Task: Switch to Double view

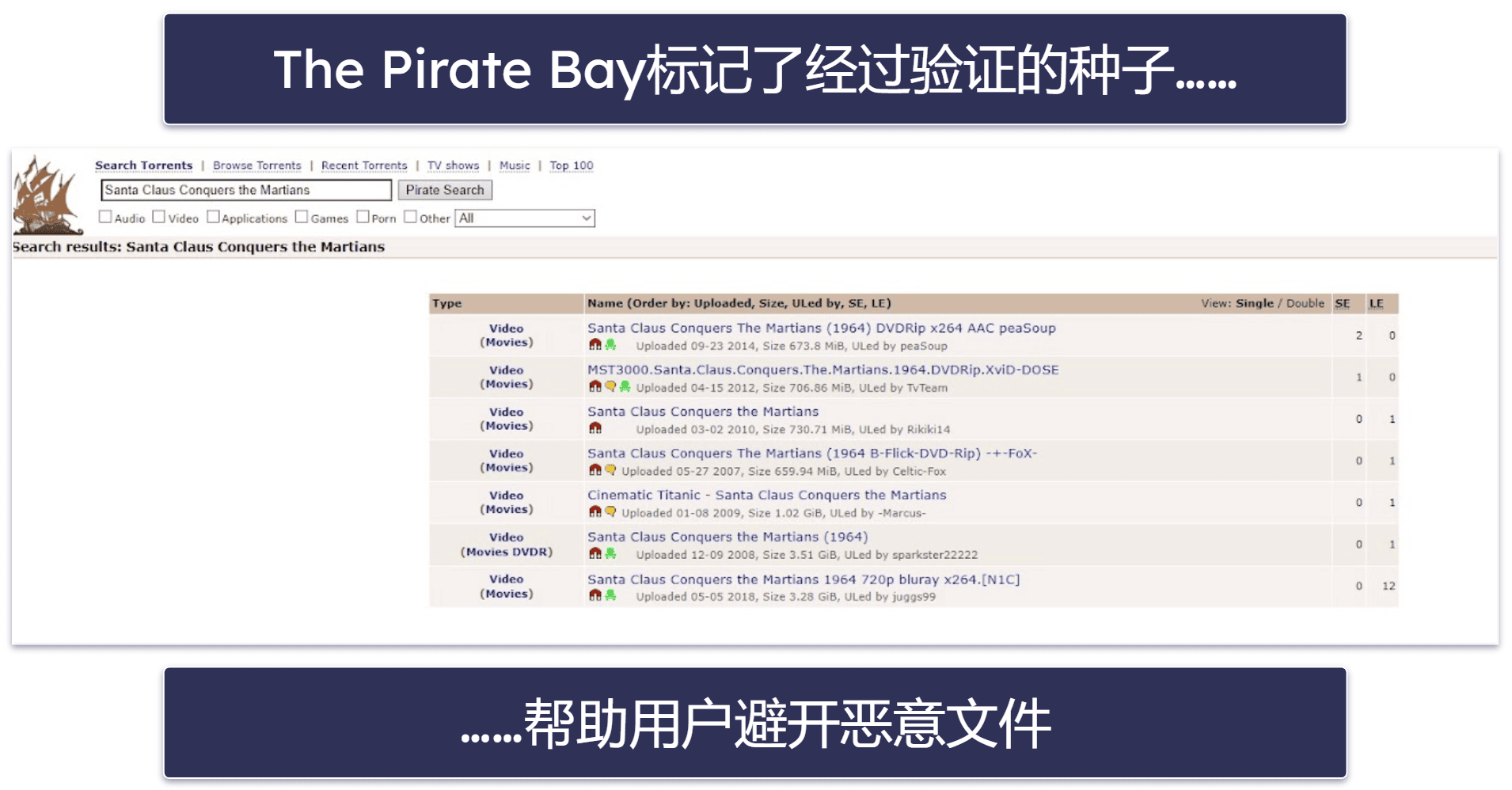Action: coord(1305,303)
